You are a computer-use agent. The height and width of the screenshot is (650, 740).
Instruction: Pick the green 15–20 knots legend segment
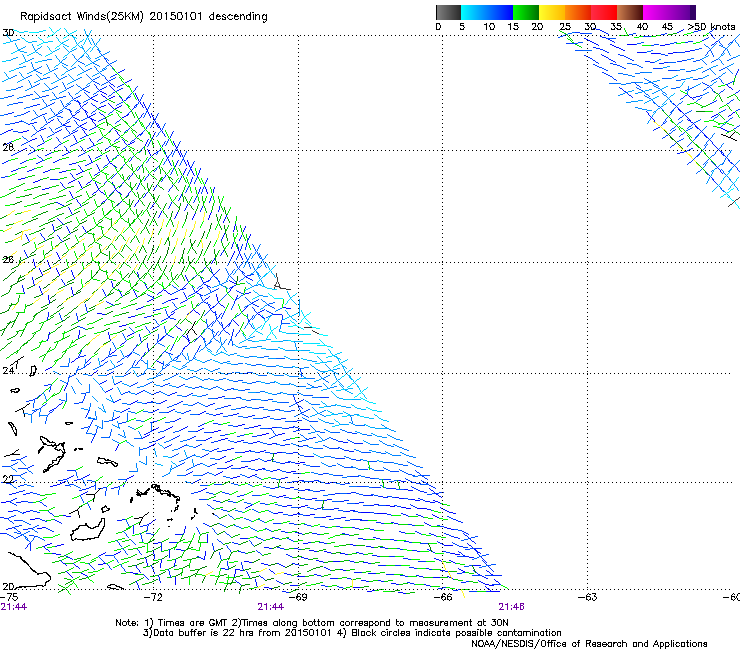526,12
